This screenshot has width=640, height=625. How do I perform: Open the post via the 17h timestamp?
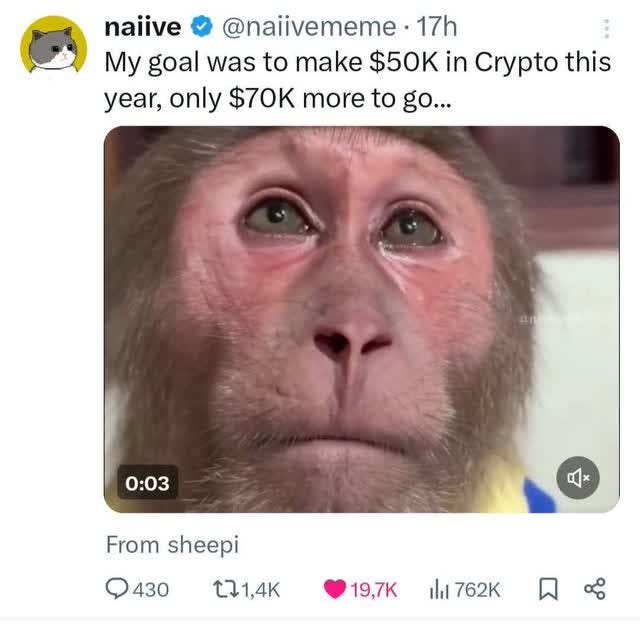click(436, 27)
